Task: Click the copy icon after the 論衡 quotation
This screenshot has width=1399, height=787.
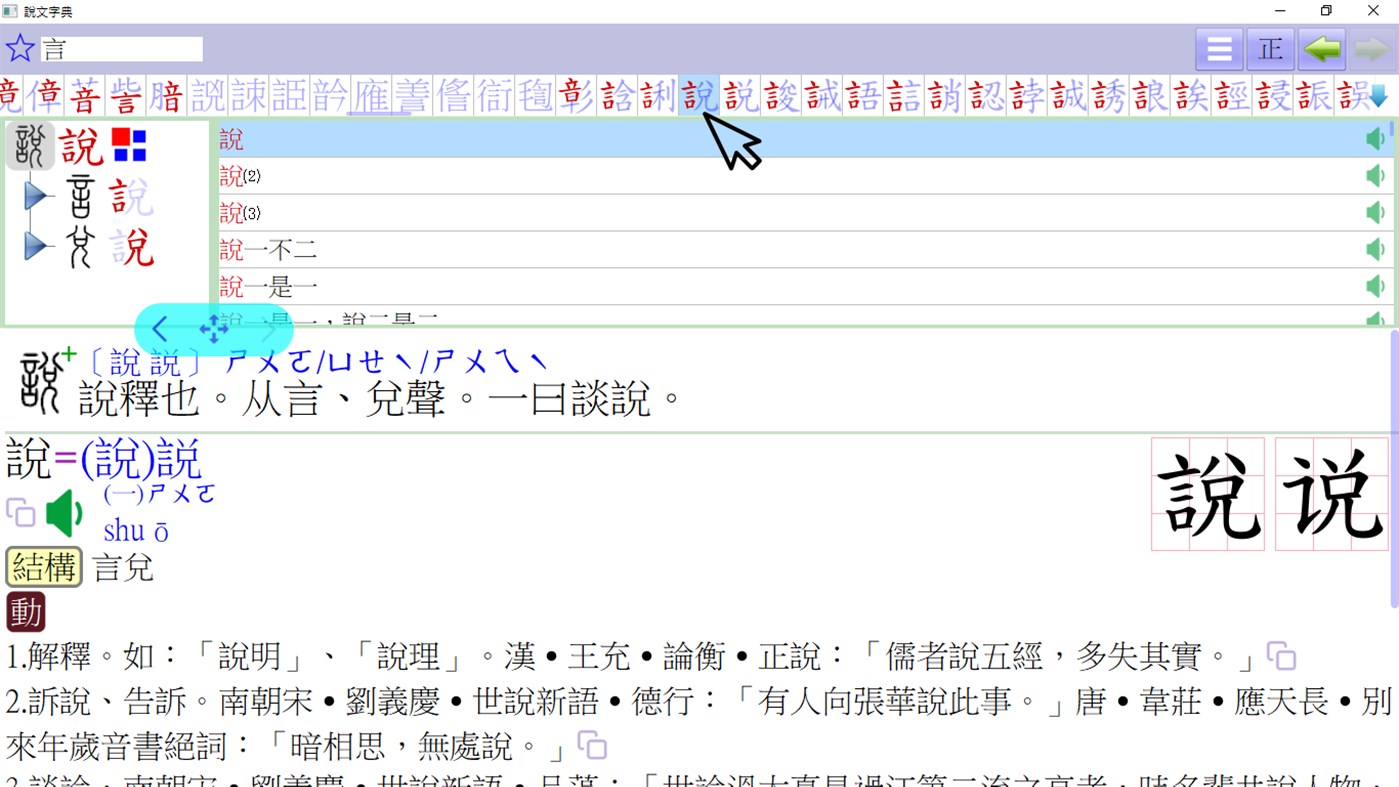Action: pos(1283,654)
